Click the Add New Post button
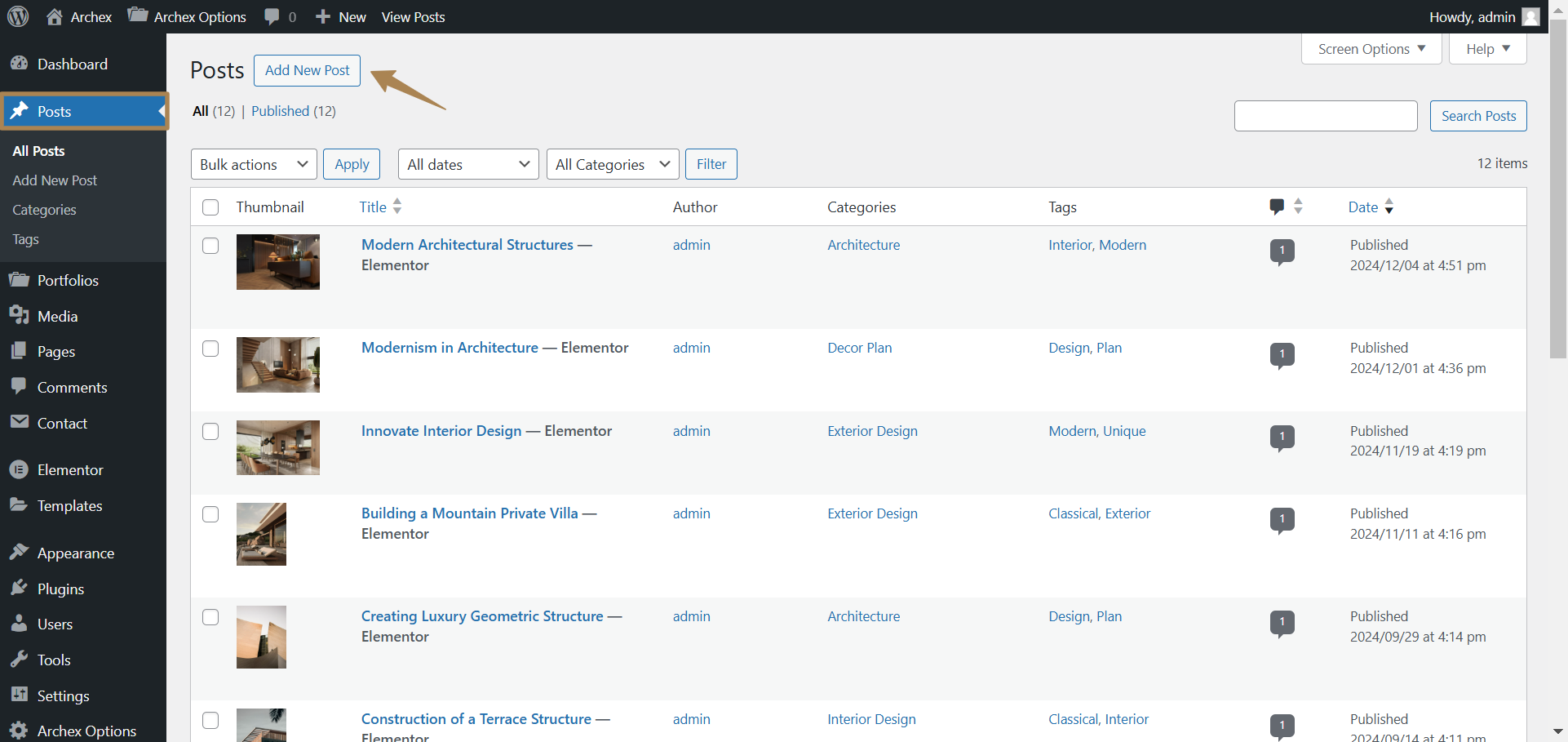Viewport: 1568px width, 742px height. click(307, 70)
